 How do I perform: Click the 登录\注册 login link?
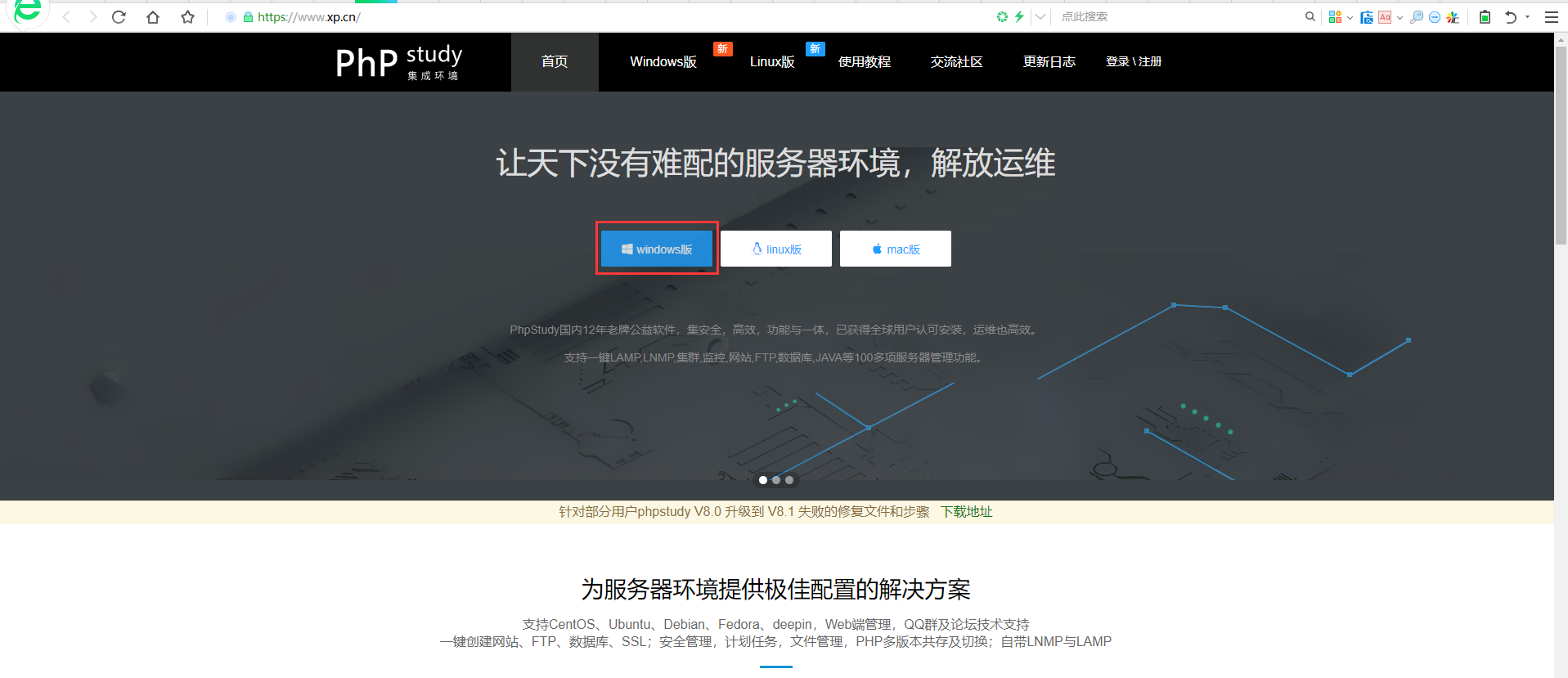click(1134, 62)
